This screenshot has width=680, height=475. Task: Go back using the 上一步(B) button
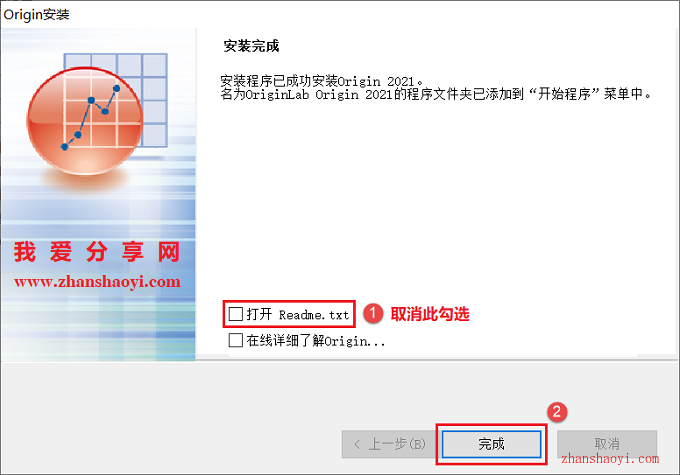[x=389, y=444]
